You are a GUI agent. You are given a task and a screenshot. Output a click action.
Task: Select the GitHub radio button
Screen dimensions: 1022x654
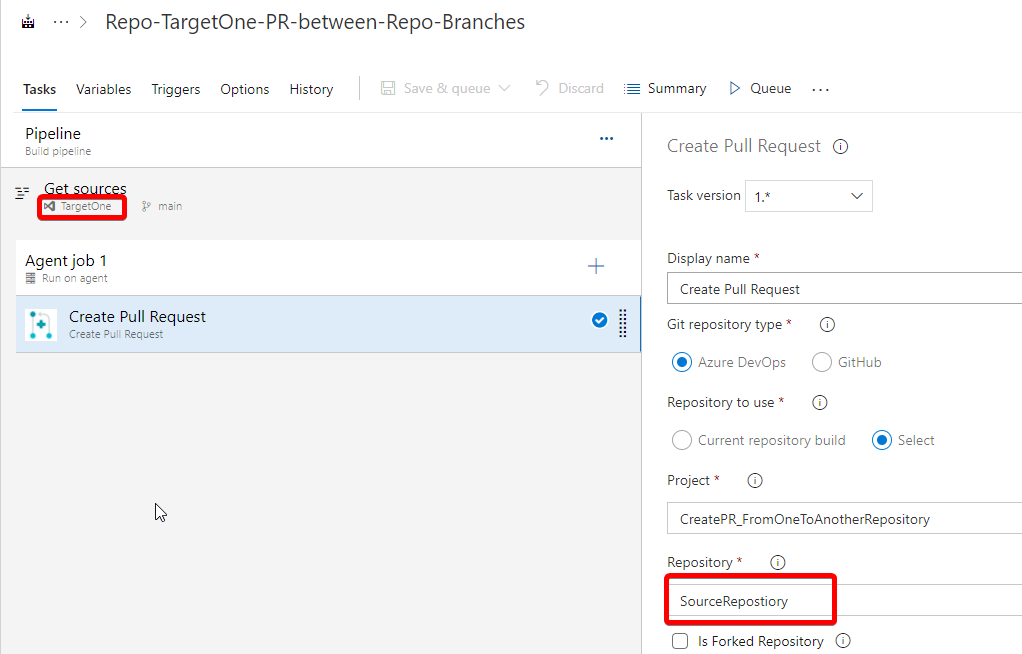820,362
